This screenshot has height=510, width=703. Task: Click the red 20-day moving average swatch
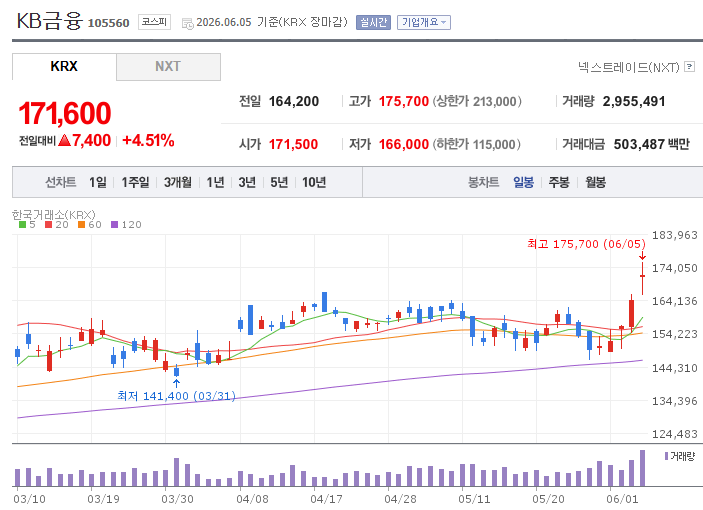click(x=49, y=225)
